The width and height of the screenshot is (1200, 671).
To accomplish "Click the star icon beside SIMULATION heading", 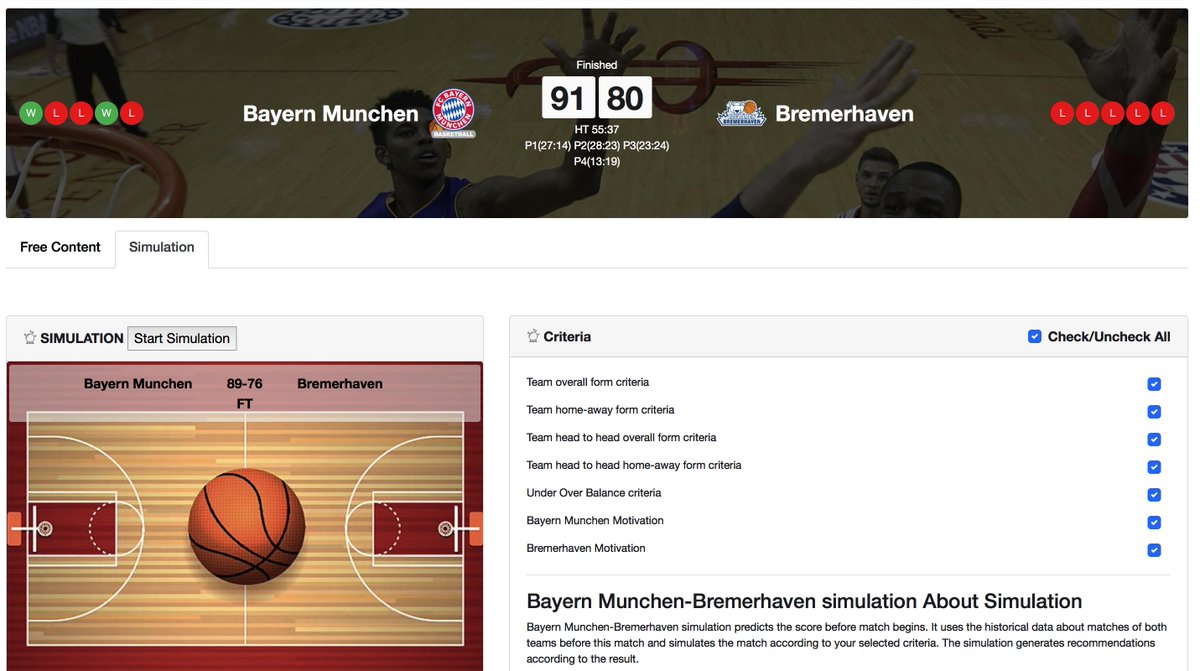I will coord(29,338).
